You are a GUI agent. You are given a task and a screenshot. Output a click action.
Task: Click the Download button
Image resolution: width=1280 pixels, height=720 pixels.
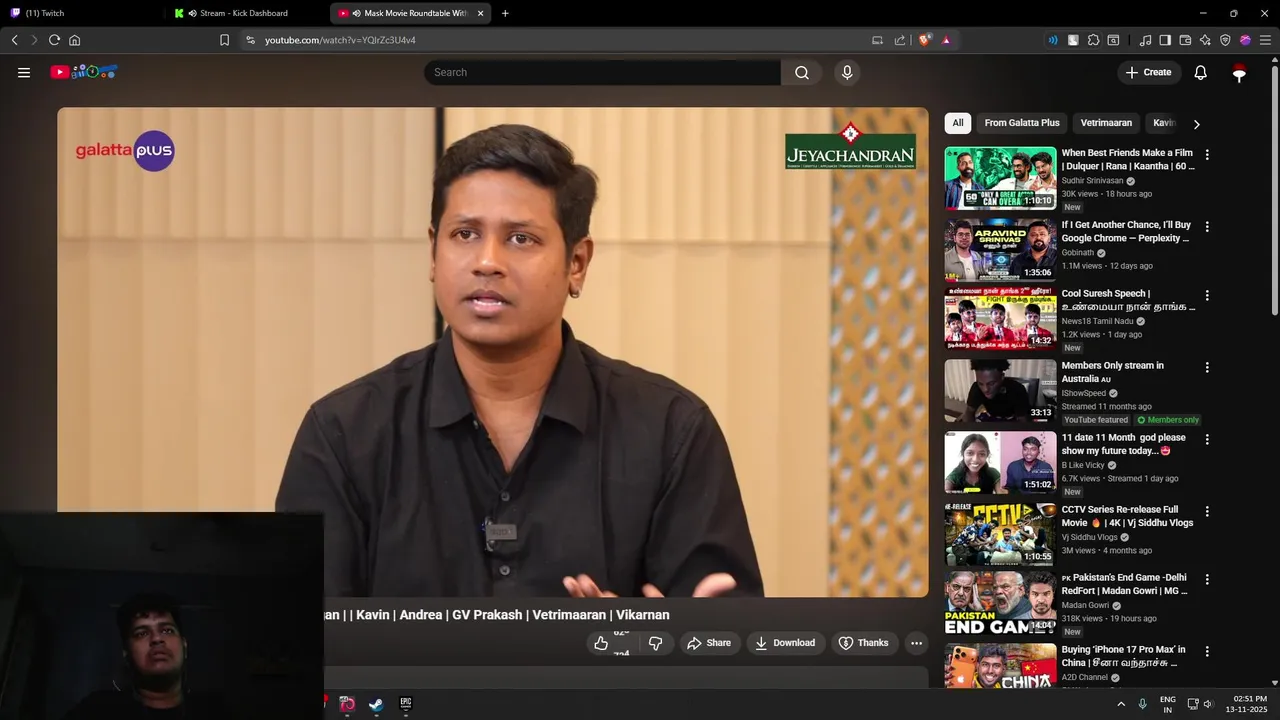[784, 643]
